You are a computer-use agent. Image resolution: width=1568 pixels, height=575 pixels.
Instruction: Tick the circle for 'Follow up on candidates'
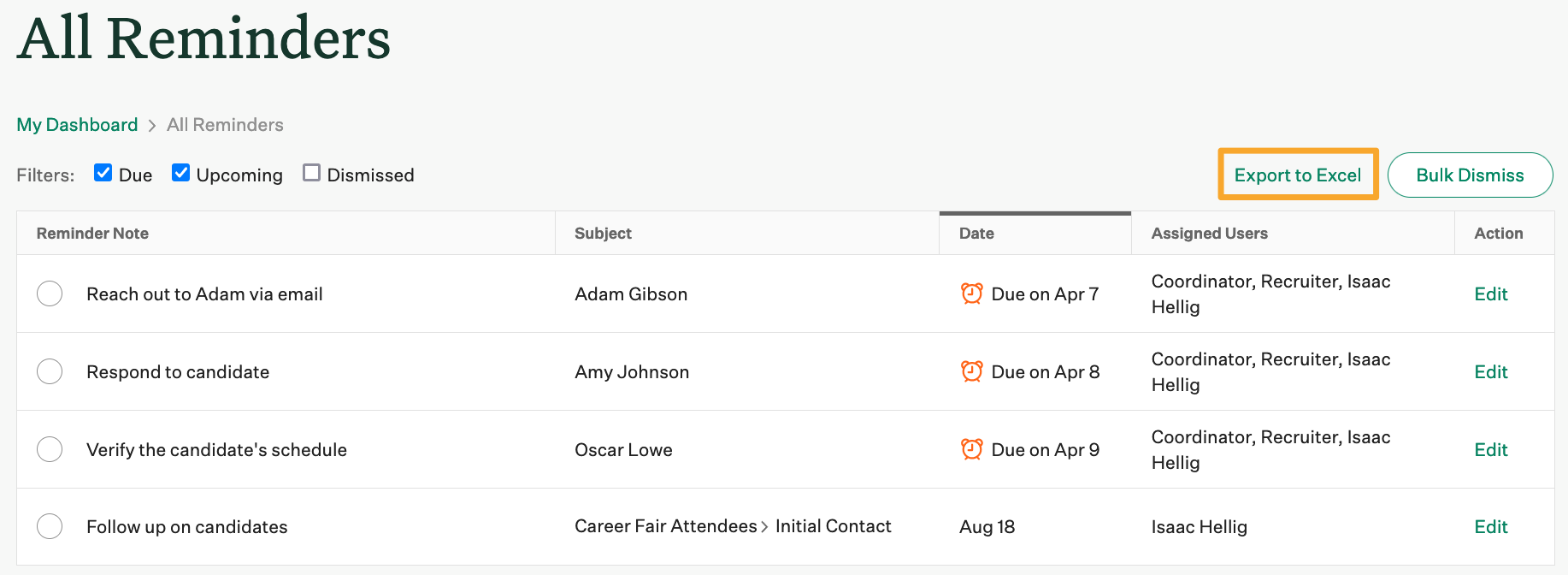click(x=50, y=526)
